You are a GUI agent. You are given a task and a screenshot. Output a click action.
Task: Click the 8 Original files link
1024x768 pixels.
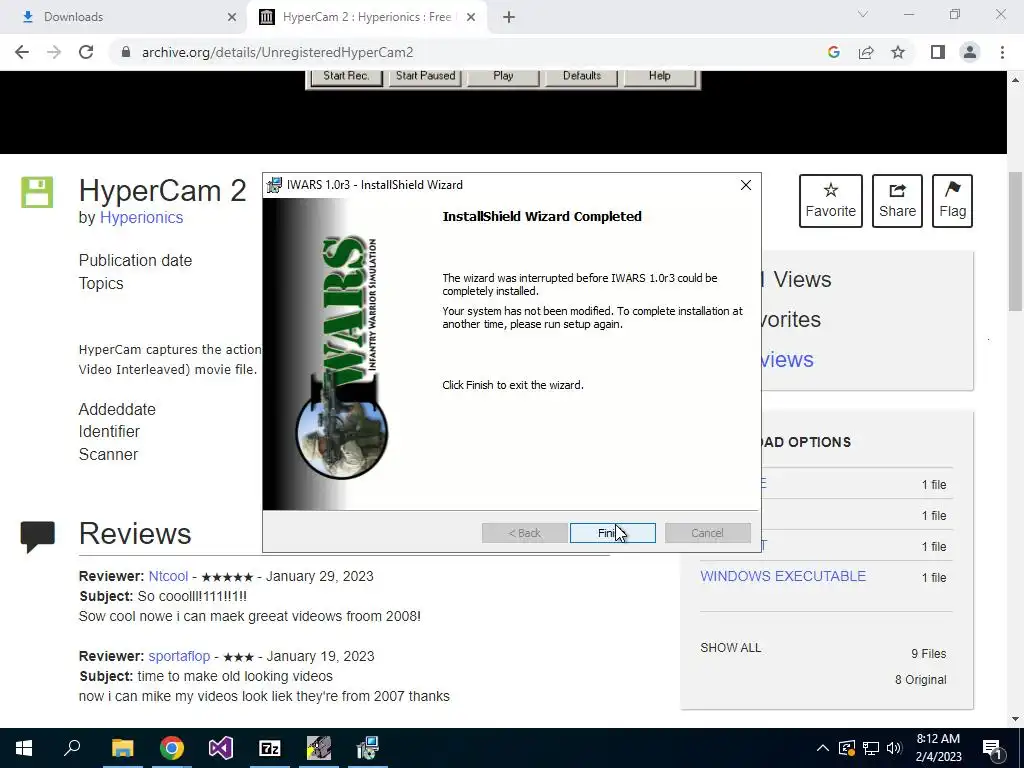click(x=920, y=680)
